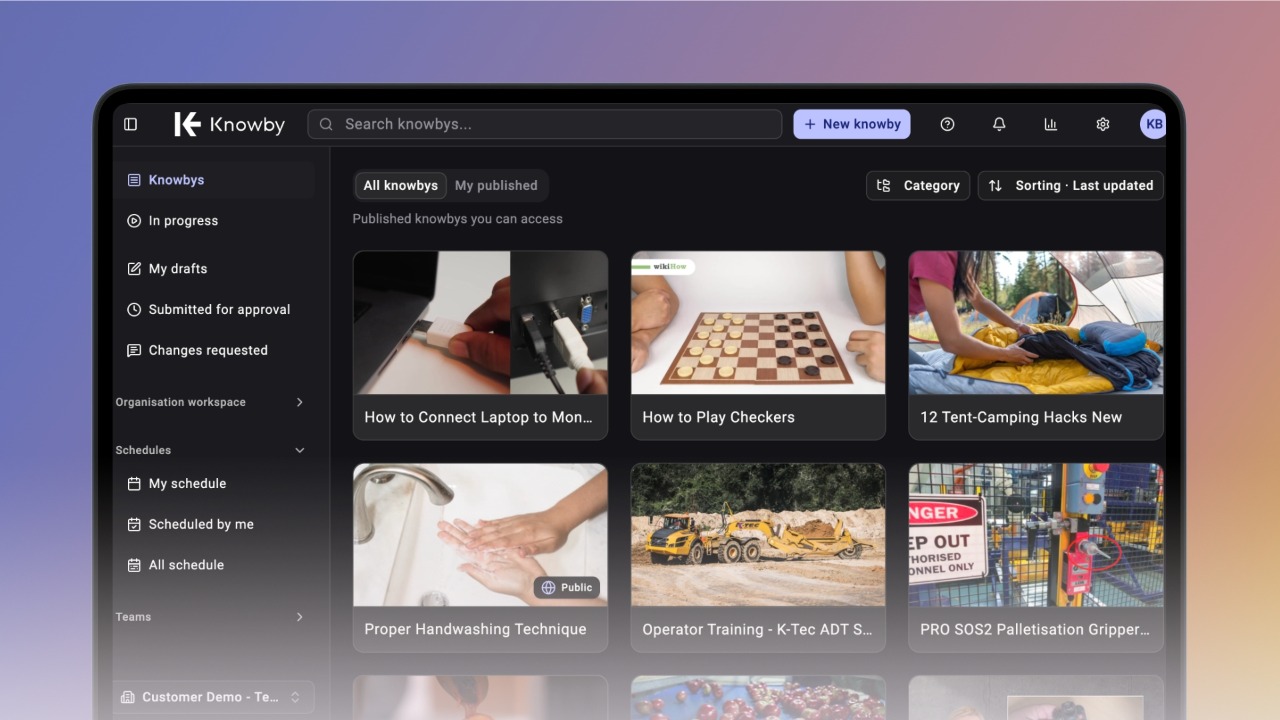Click the KB user avatar

point(1153,124)
